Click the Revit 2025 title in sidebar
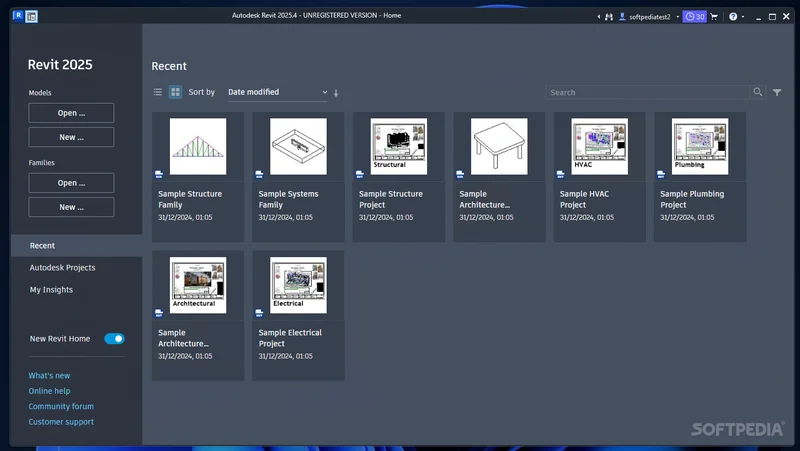Screen dimensions: 800x451 60,65
